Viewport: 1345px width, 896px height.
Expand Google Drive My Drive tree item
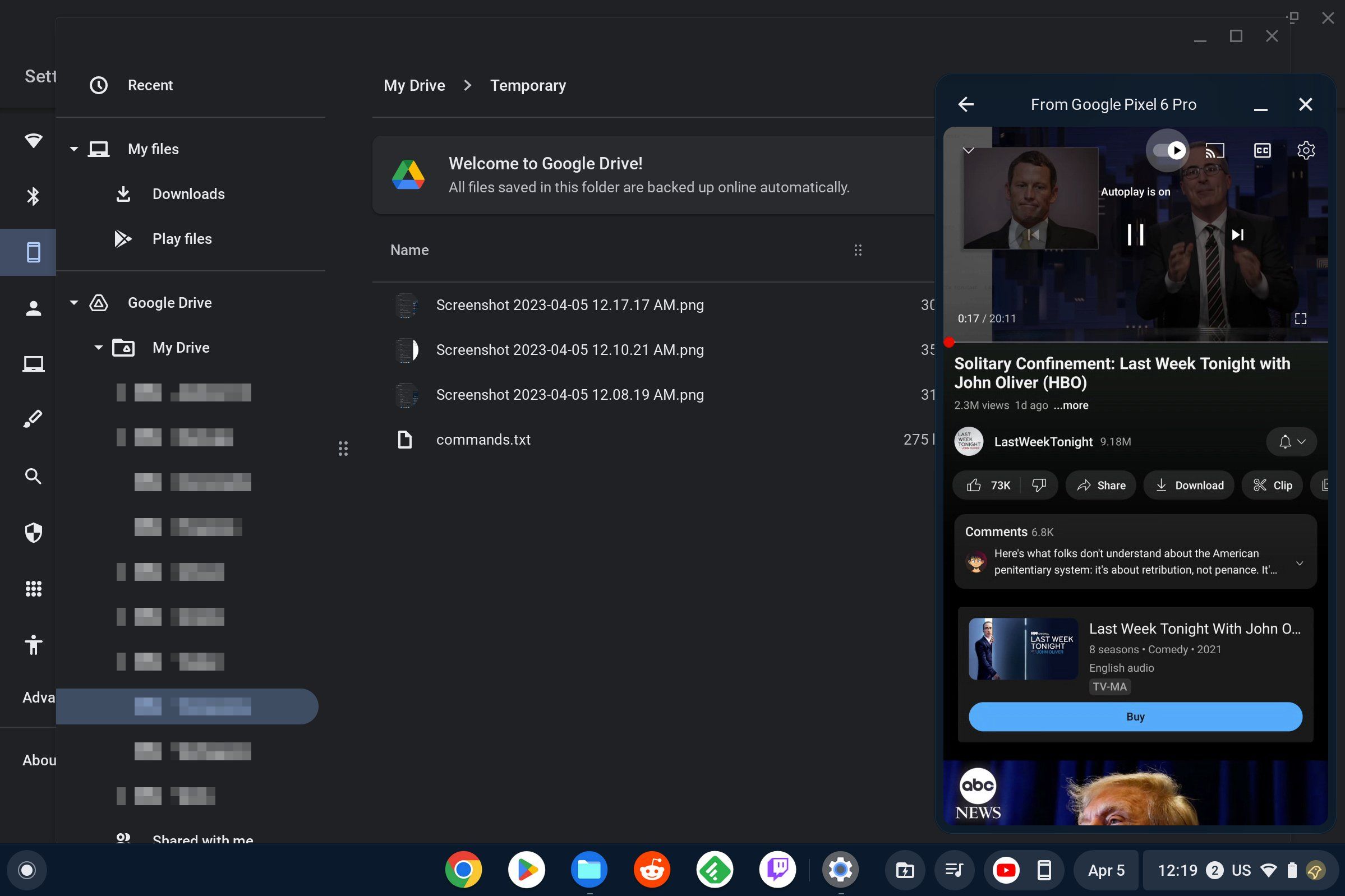[98, 347]
